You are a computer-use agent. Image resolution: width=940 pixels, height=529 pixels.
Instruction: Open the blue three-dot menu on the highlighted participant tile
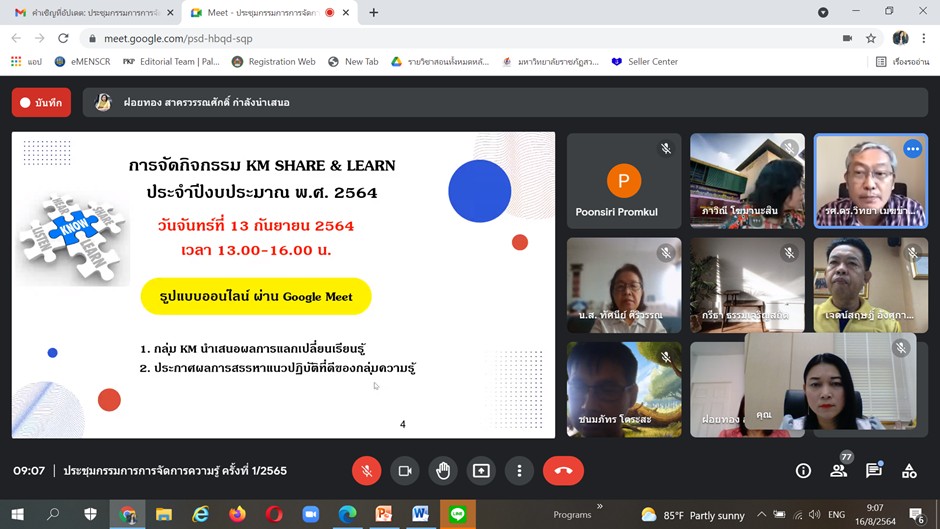point(912,149)
